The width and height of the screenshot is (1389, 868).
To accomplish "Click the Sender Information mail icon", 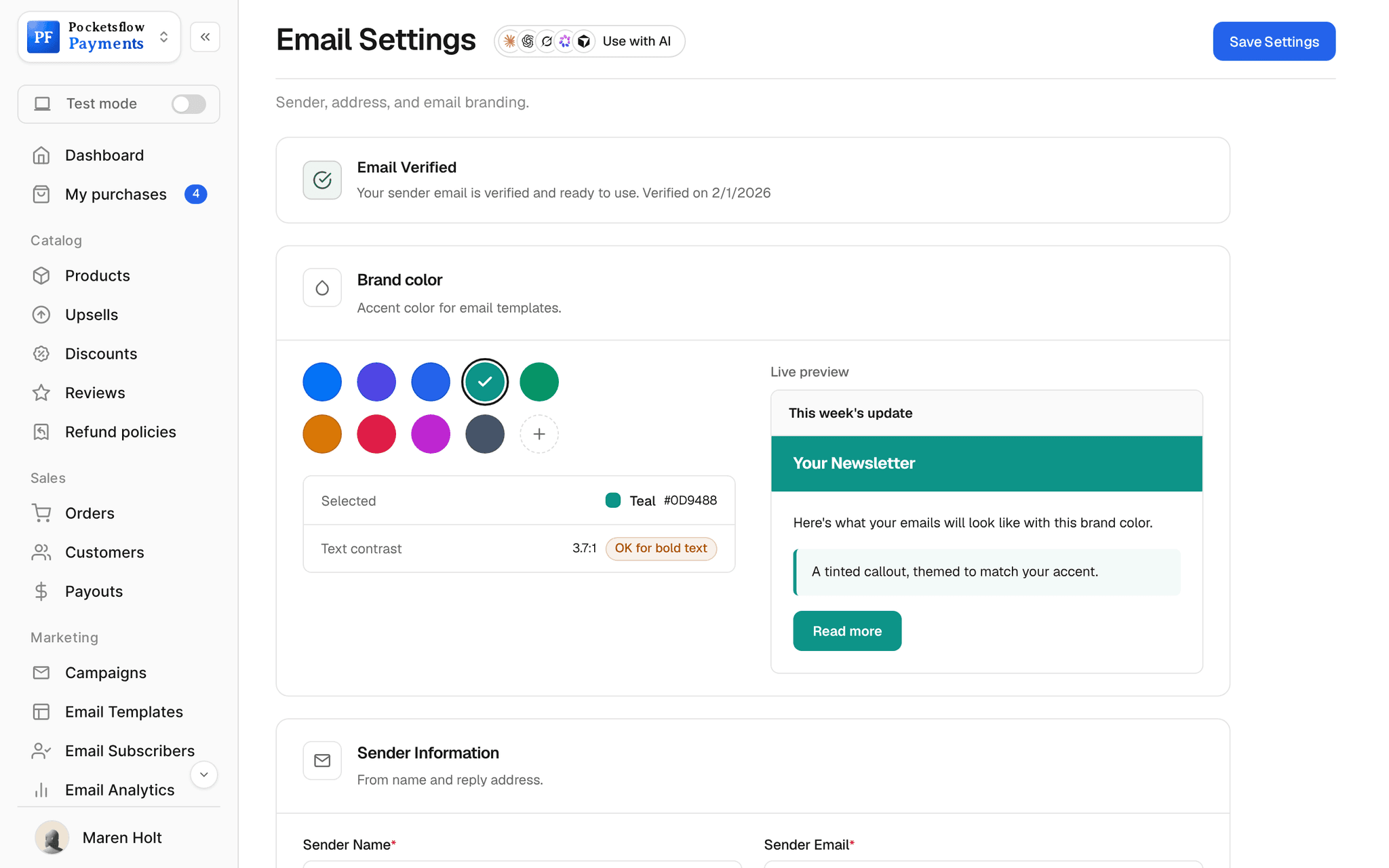I will [x=322, y=761].
